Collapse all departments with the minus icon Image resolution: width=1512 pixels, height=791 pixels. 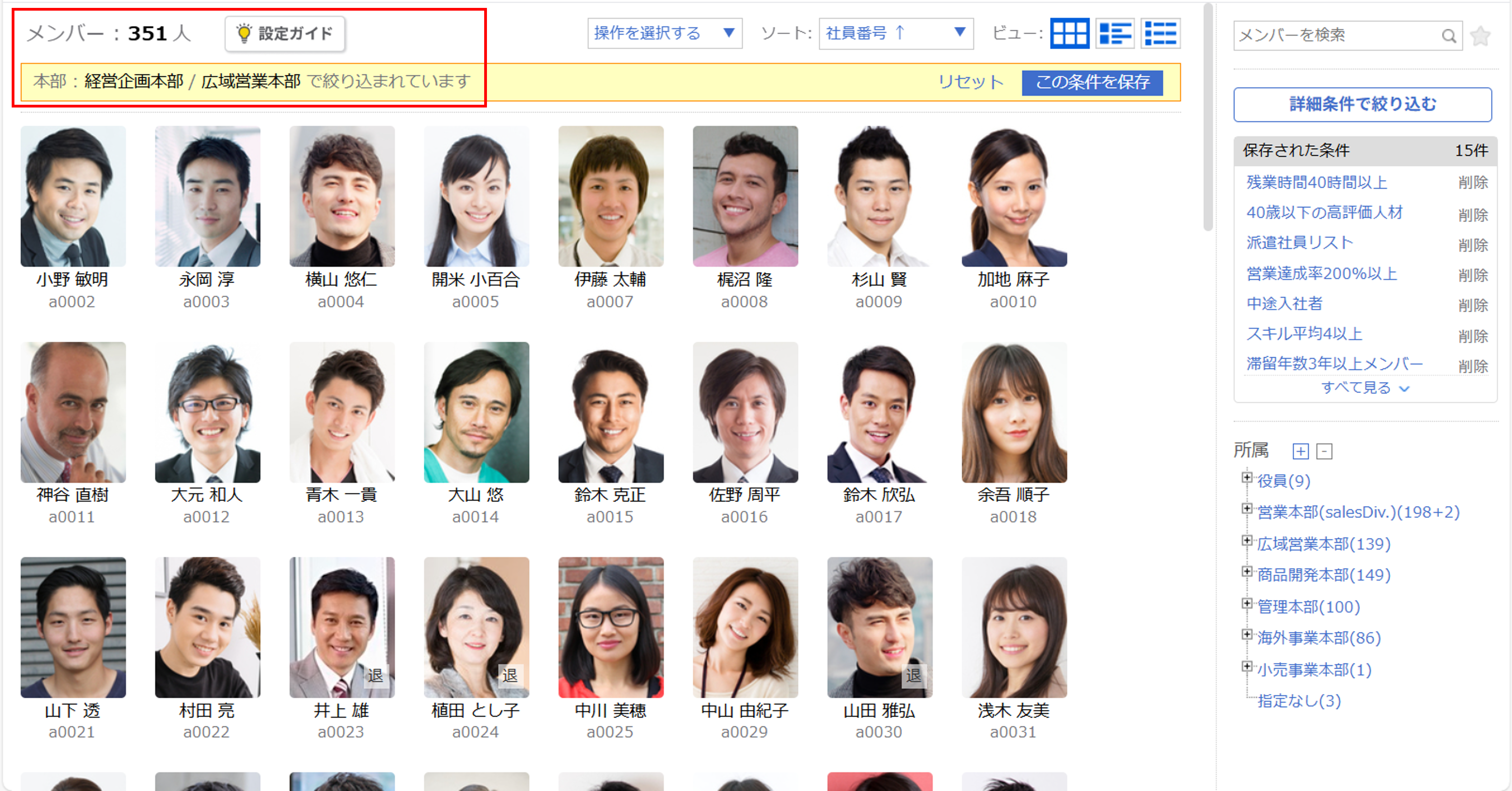pos(1324,451)
